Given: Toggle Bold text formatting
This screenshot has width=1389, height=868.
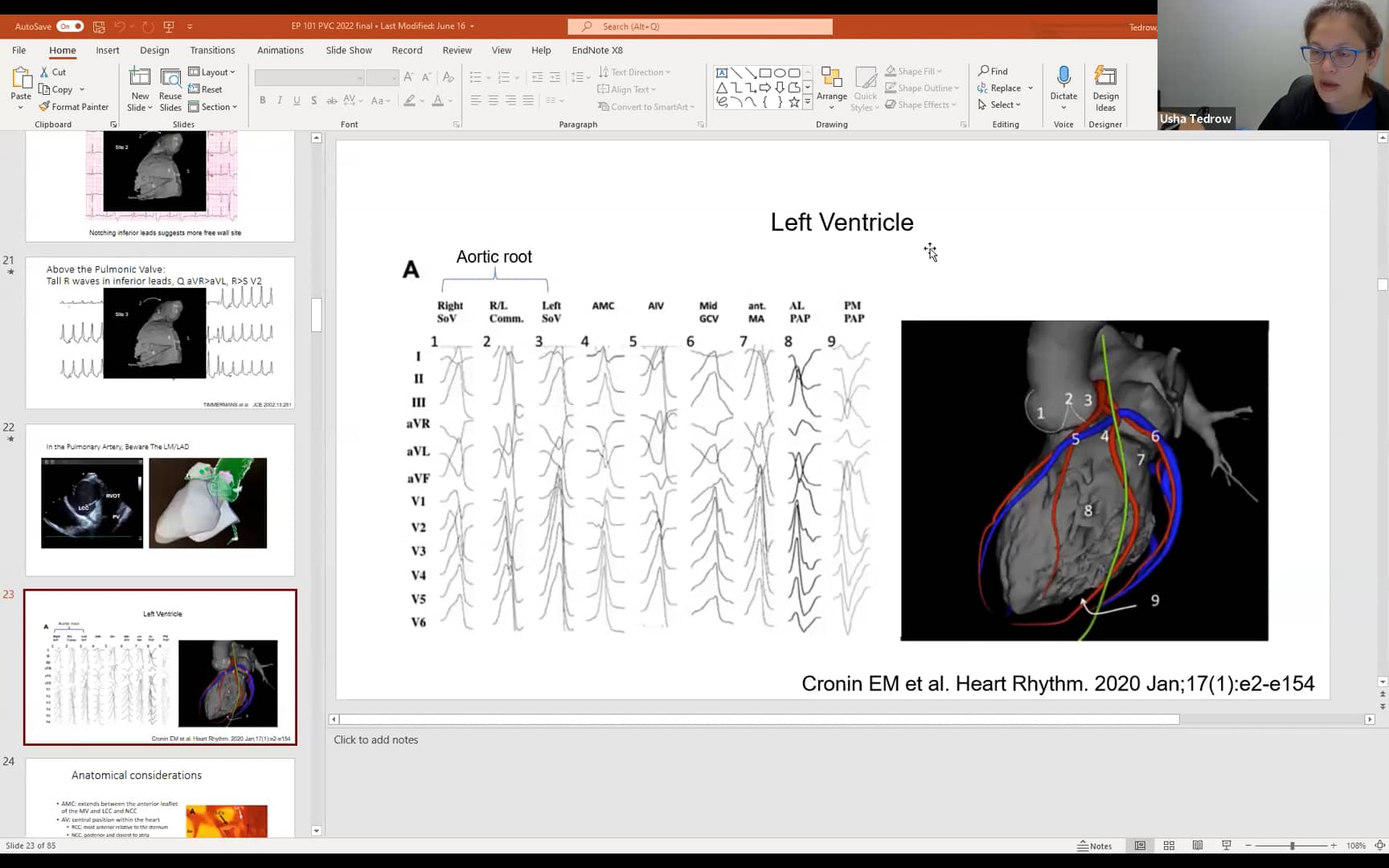Looking at the screenshot, I should pyautogui.click(x=262, y=100).
